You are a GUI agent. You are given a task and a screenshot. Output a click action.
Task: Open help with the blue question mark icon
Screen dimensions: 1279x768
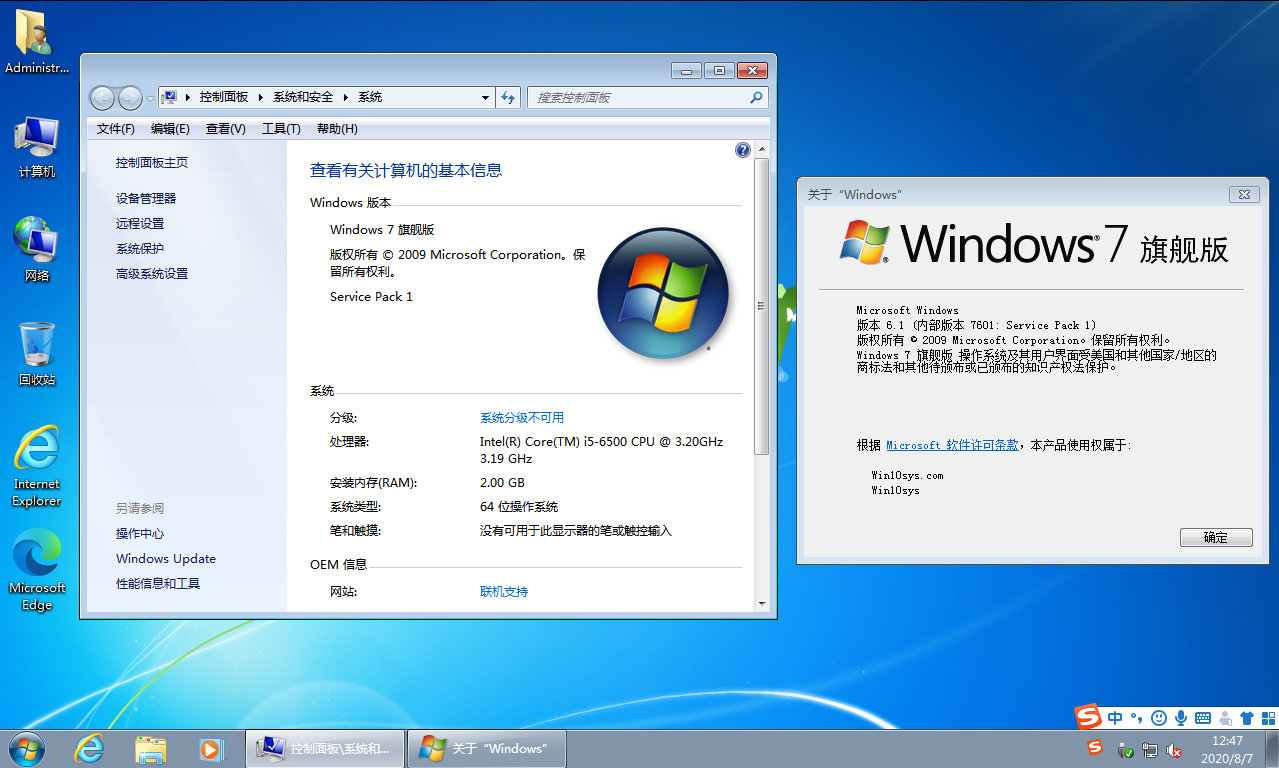[x=743, y=150]
